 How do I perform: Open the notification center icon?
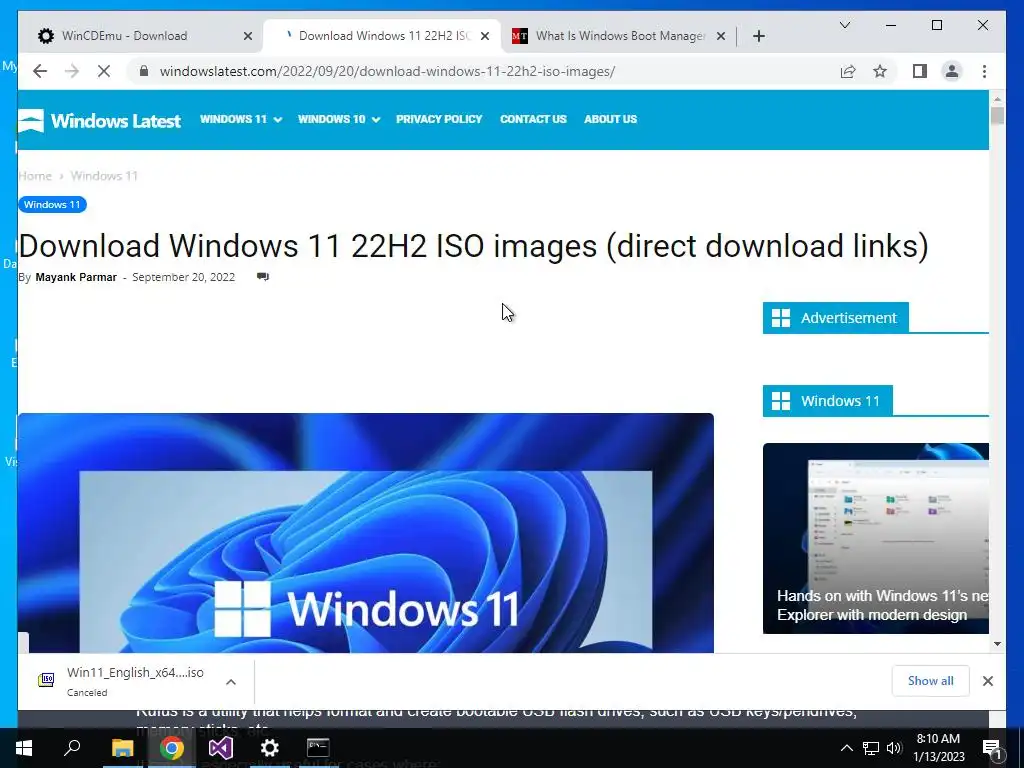point(992,749)
